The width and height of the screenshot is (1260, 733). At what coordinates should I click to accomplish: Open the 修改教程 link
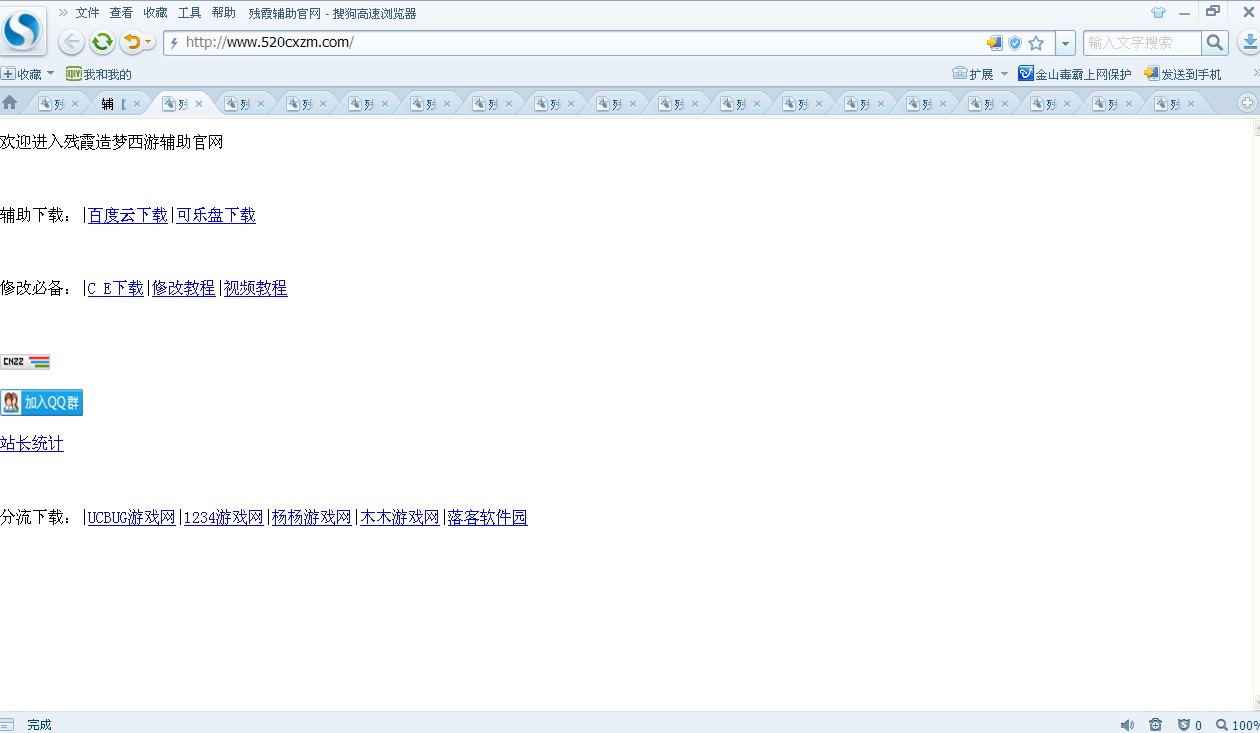pos(184,288)
